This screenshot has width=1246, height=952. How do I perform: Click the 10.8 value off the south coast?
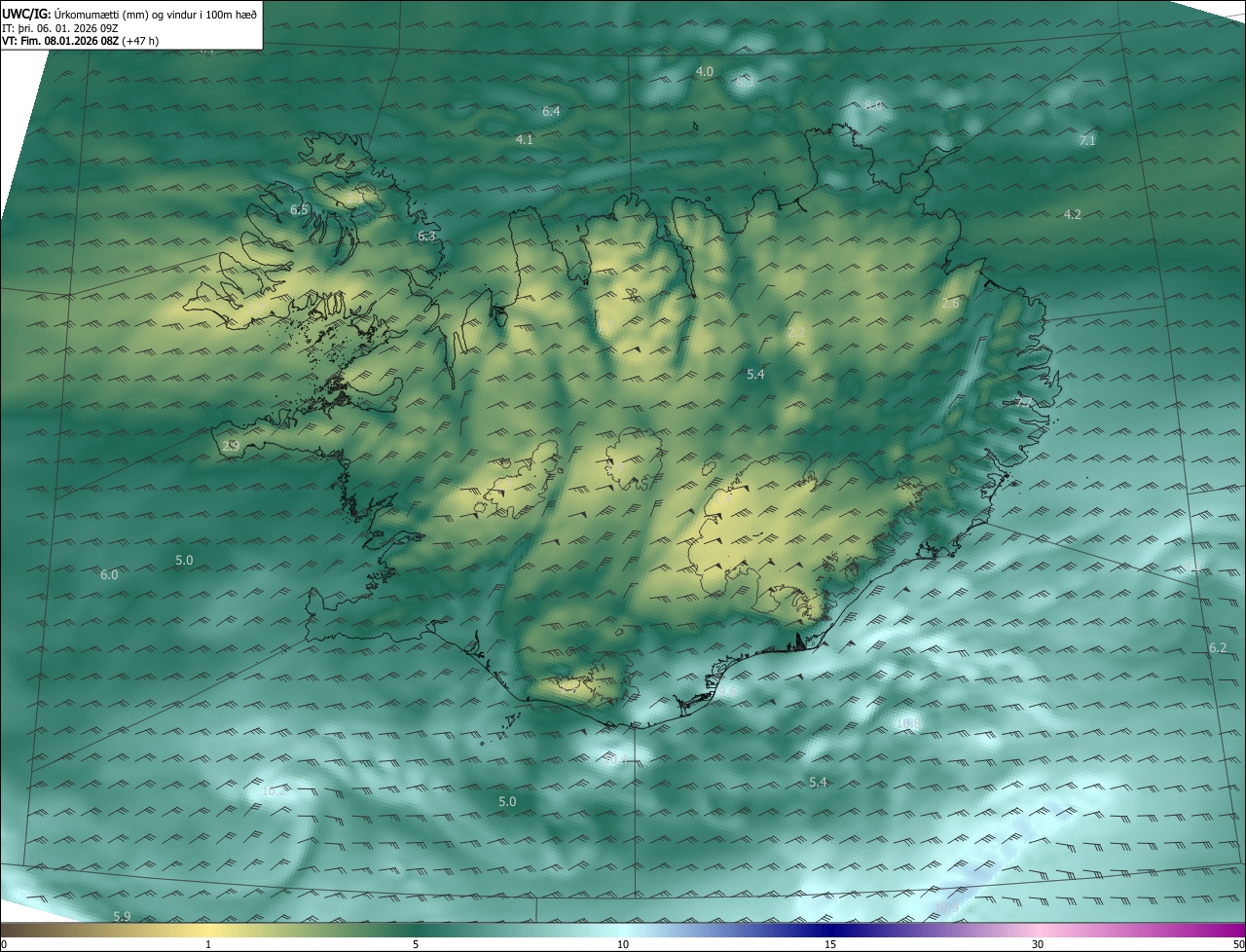point(908,724)
